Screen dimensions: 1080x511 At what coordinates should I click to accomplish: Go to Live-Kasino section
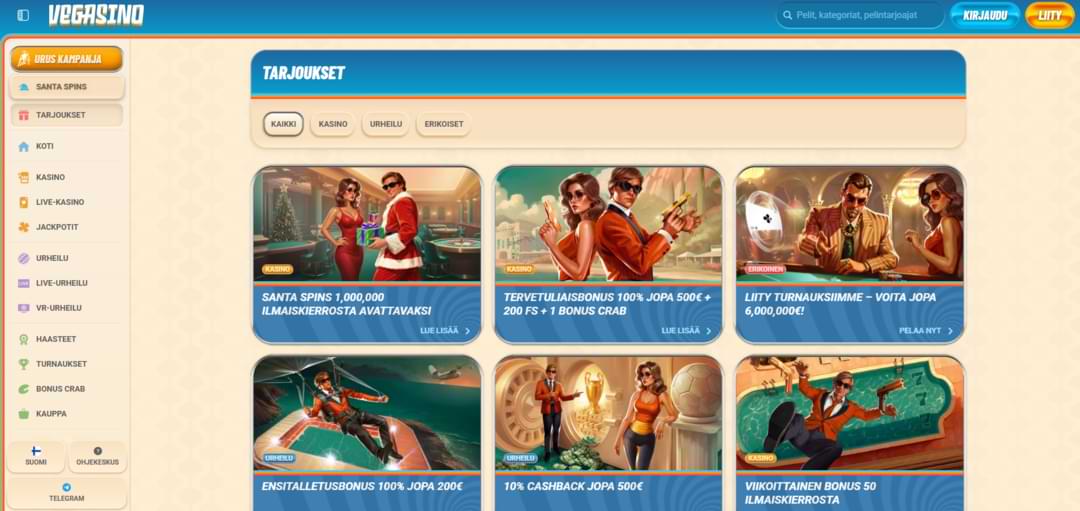(x=59, y=202)
